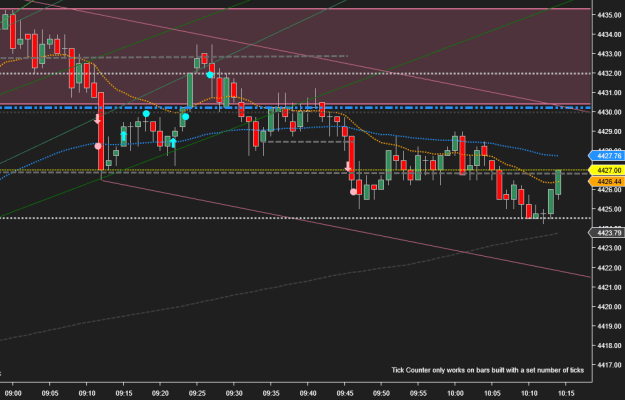Click the 09:05 time axis label
This screenshot has width=625, height=400.
pos(49,393)
